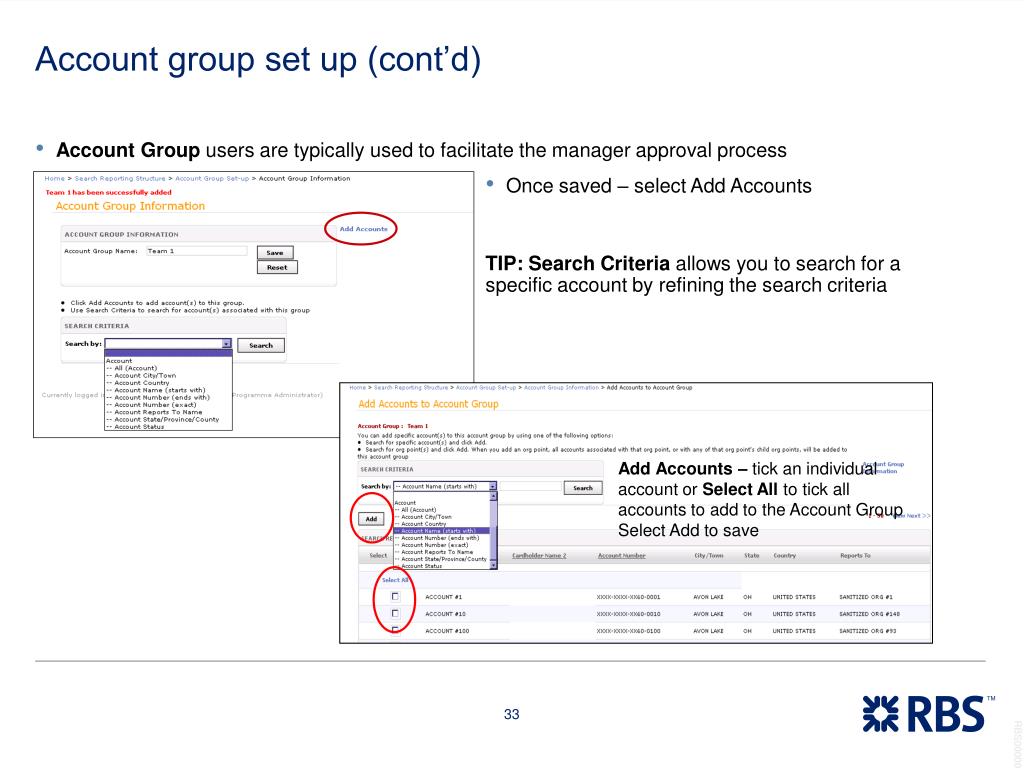Click 'Team 1 has been successfully added' message
This screenshot has width=1024, height=768.
pos(108,193)
